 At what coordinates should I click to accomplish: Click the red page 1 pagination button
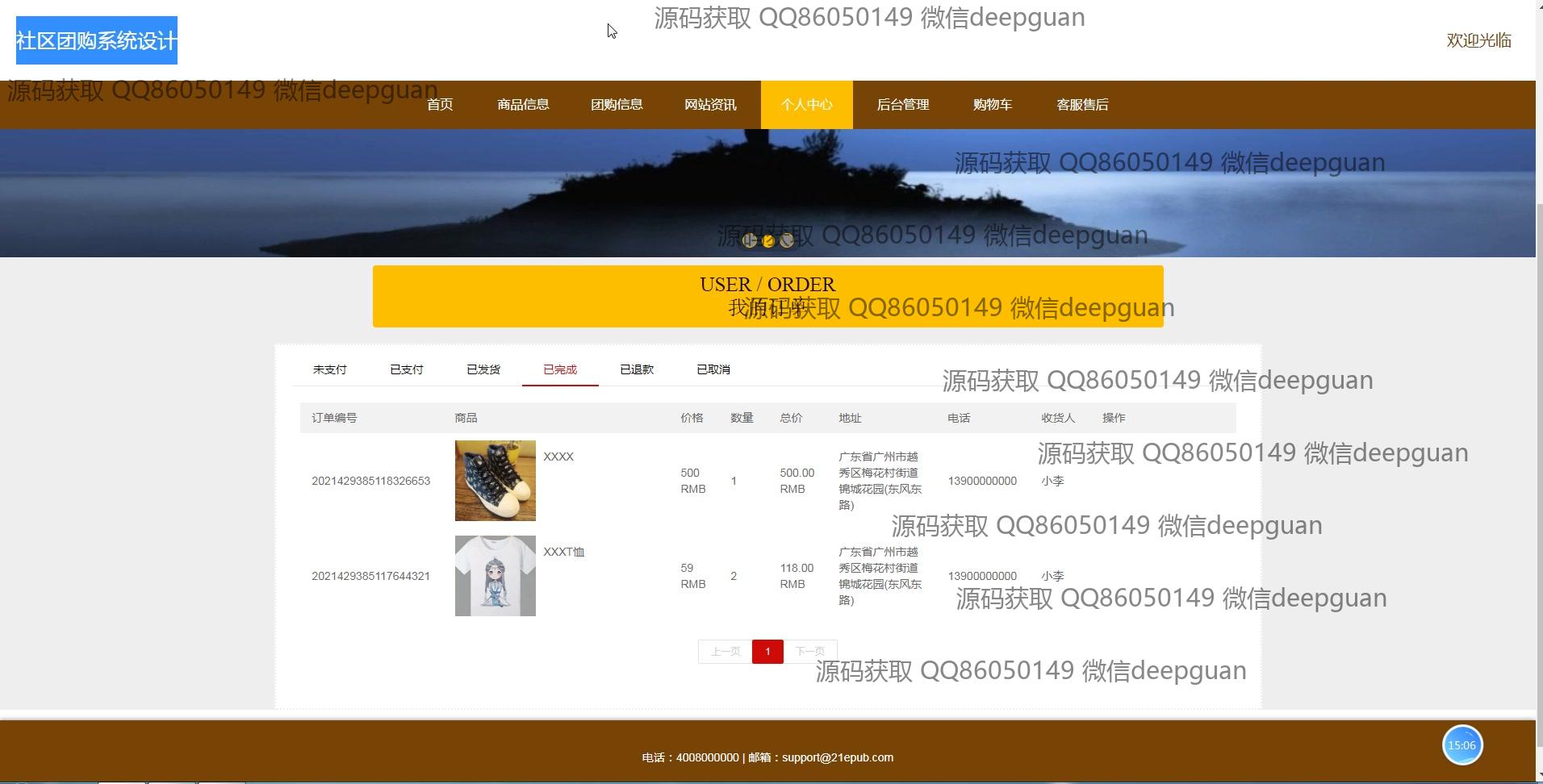[x=767, y=652]
